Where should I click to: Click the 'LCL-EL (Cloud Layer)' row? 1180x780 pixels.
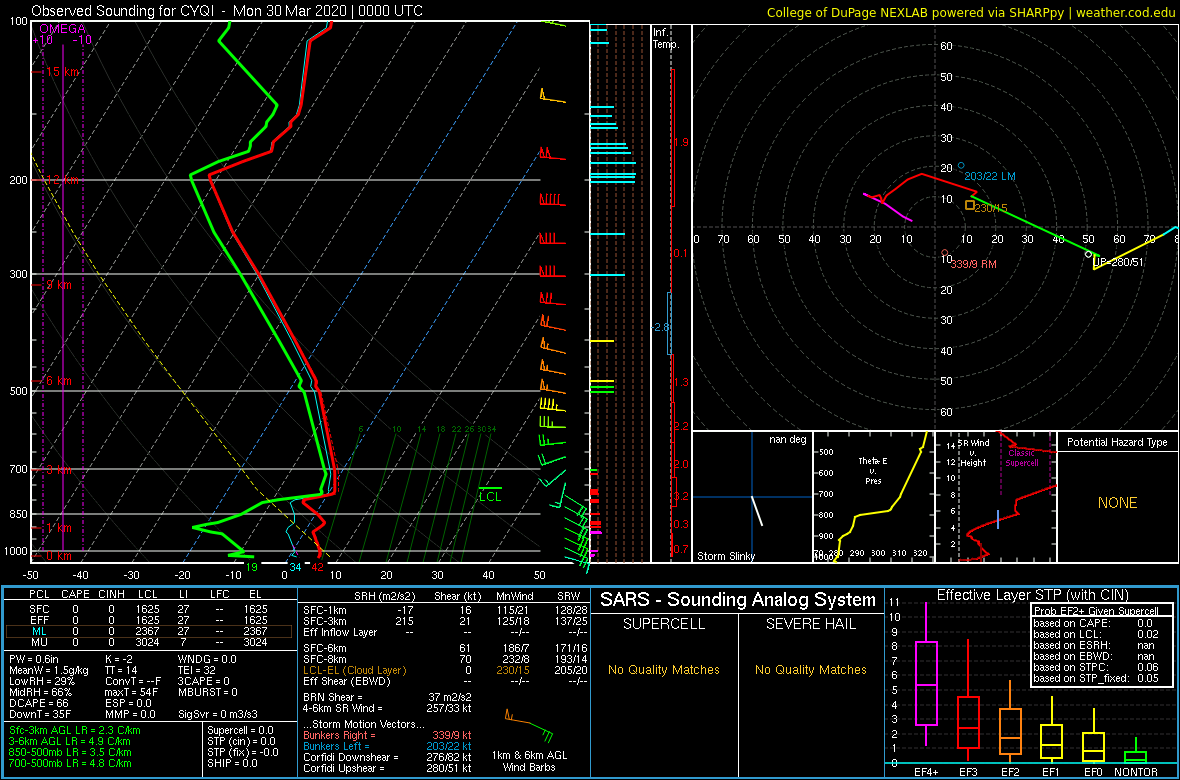click(445, 670)
